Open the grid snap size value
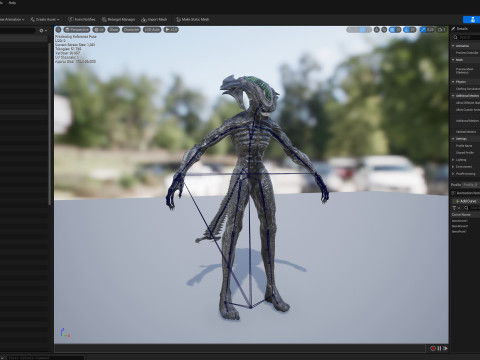The image size is (480, 360). coord(398,30)
